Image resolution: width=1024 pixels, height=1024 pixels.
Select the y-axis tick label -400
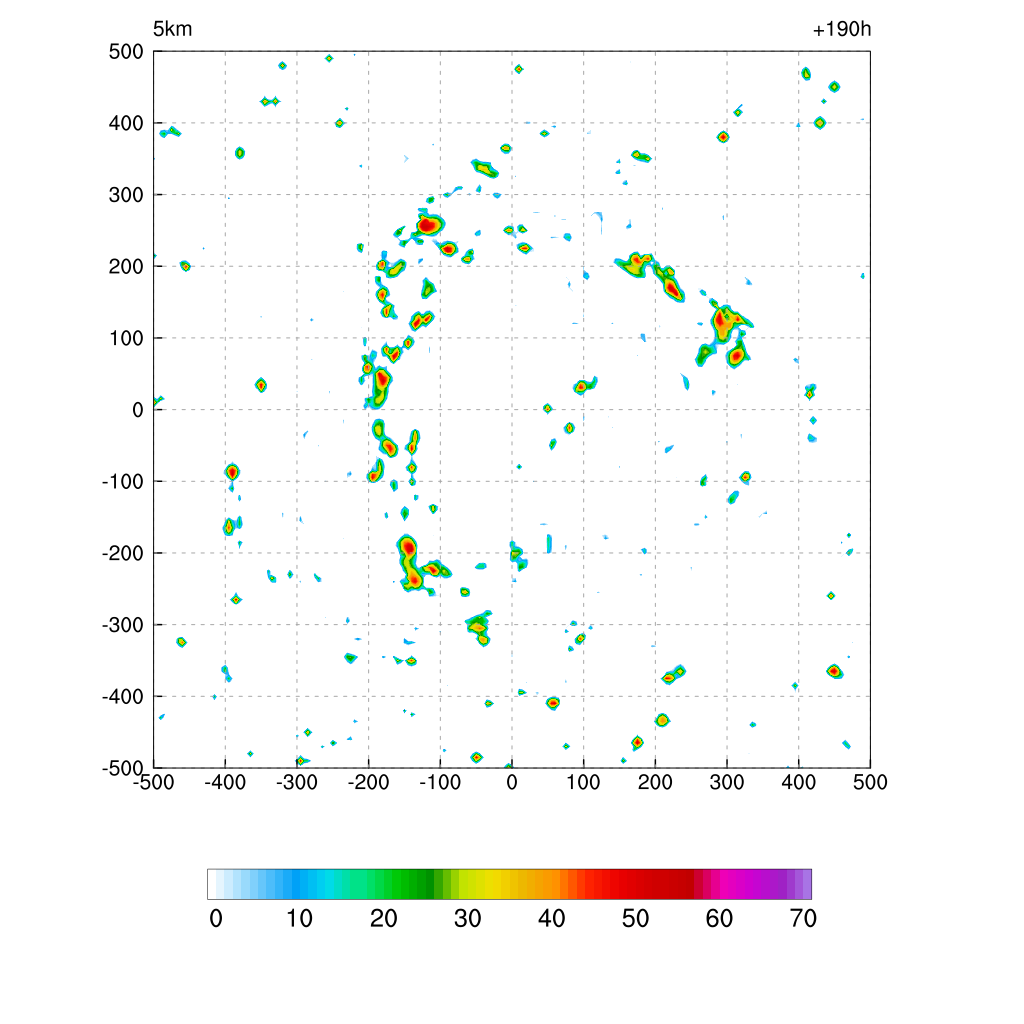point(123,697)
